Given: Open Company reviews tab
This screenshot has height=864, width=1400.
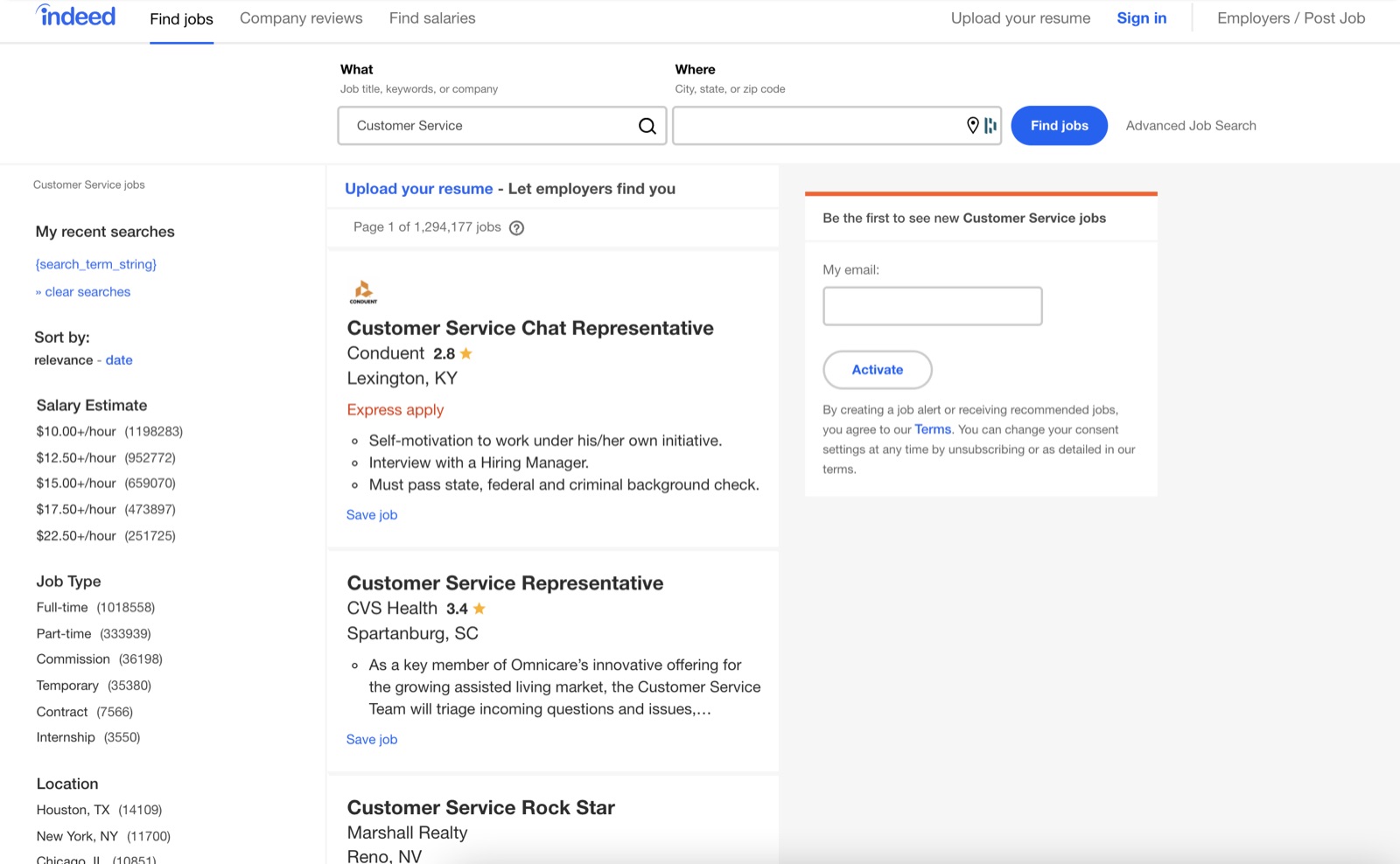Looking at the screenshot, I should [301, 18].
